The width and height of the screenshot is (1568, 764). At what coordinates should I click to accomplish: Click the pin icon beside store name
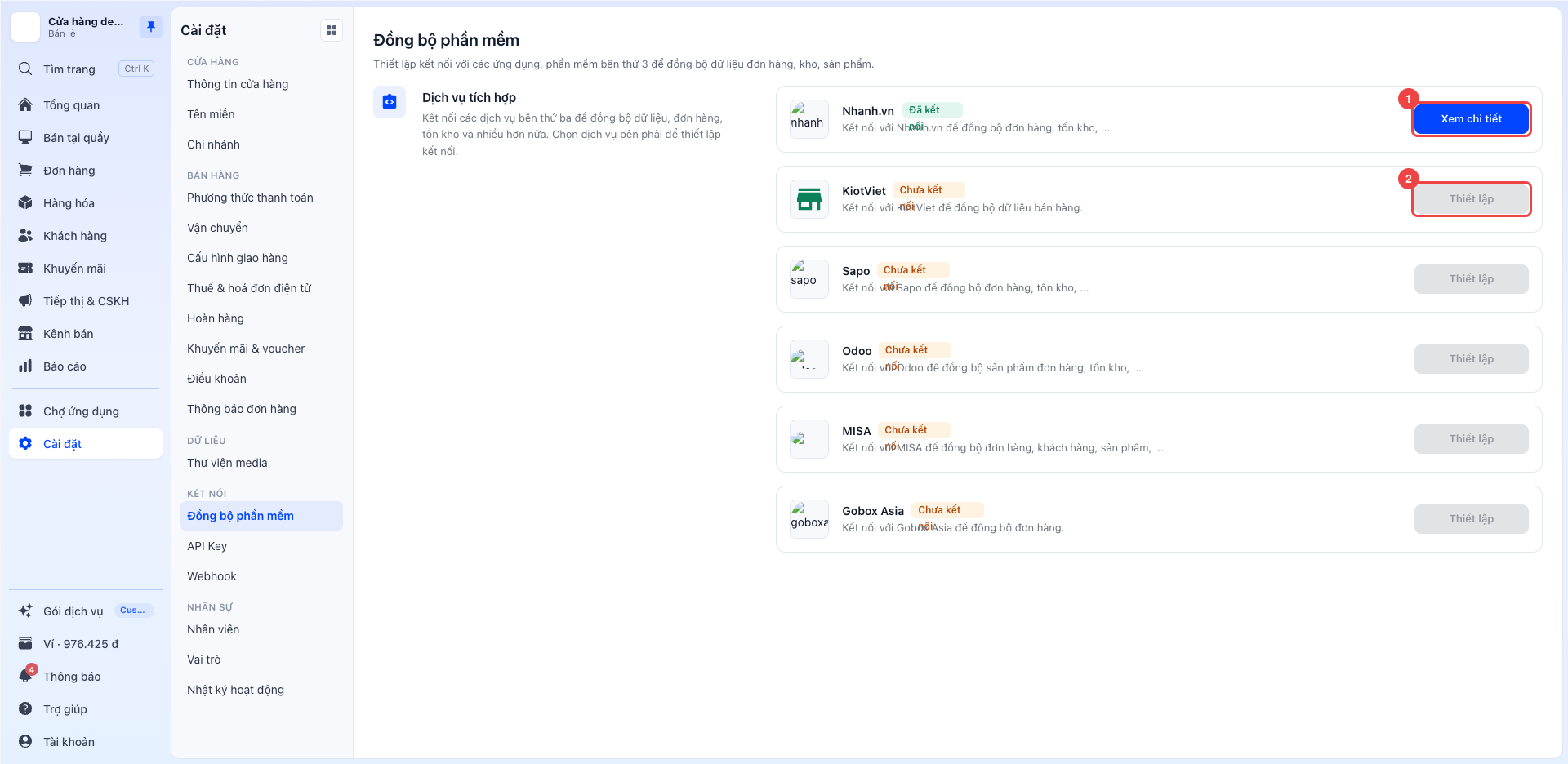(150, 27)
